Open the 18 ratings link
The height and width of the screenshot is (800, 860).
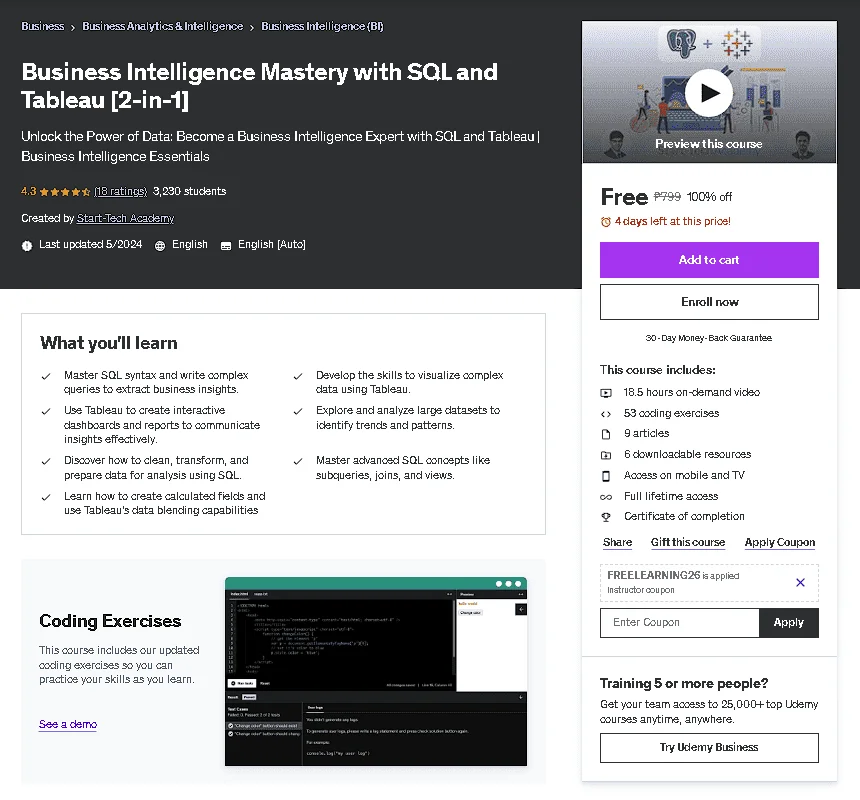coord(121,191)
